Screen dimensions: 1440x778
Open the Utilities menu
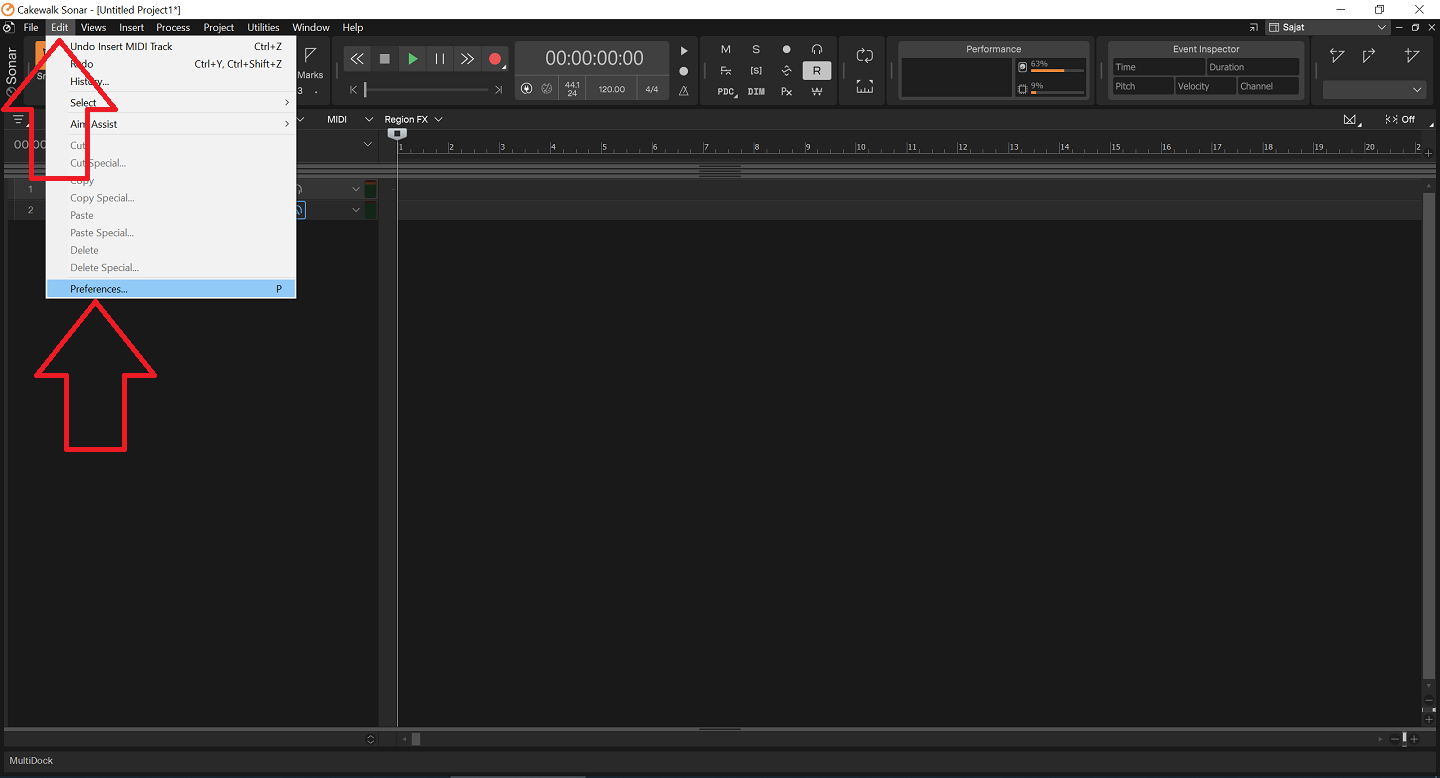coord(263,27)
